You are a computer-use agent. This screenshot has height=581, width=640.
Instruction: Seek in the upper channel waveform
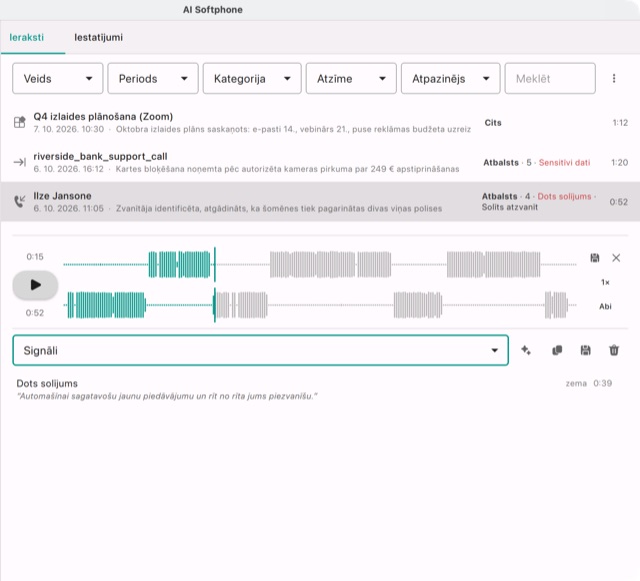320,265
